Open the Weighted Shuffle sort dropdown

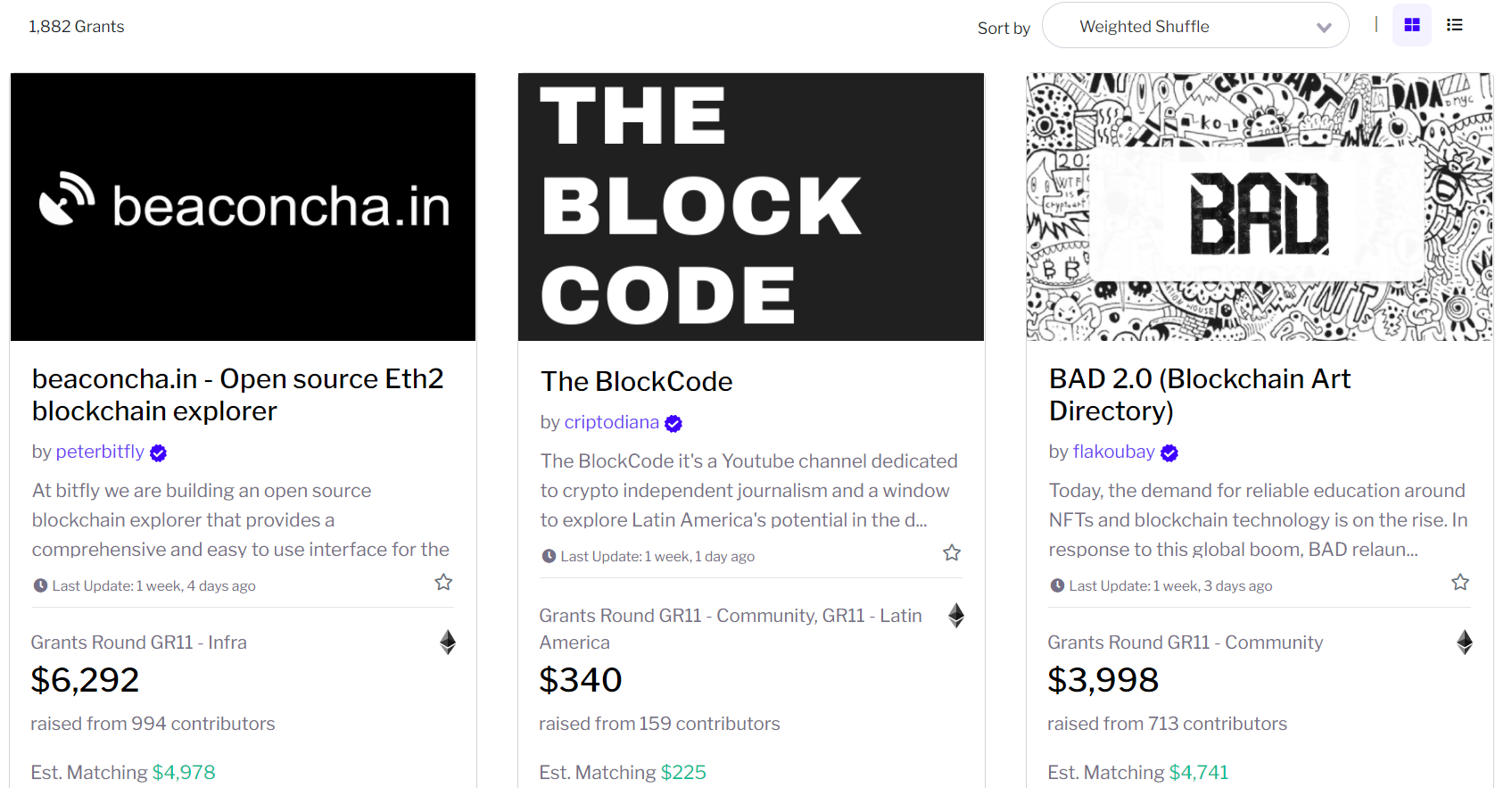click(x=1194, y=26)
